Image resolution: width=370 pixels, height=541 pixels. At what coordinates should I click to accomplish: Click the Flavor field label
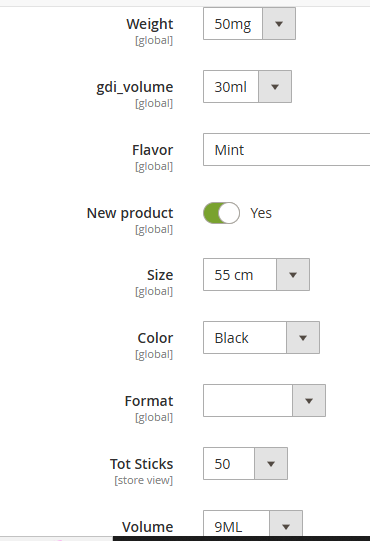153,150
